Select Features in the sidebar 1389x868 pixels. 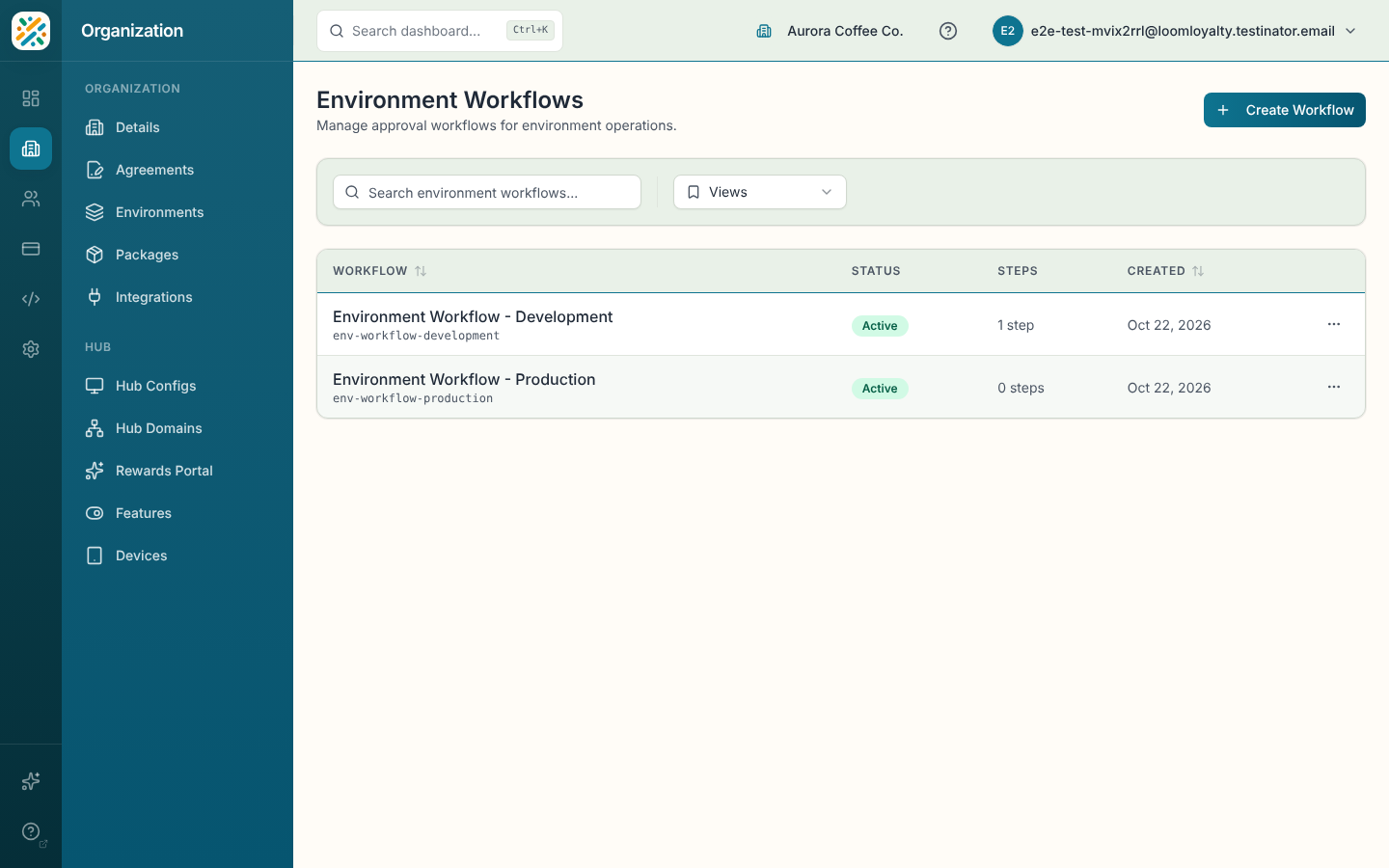[177, 513]
